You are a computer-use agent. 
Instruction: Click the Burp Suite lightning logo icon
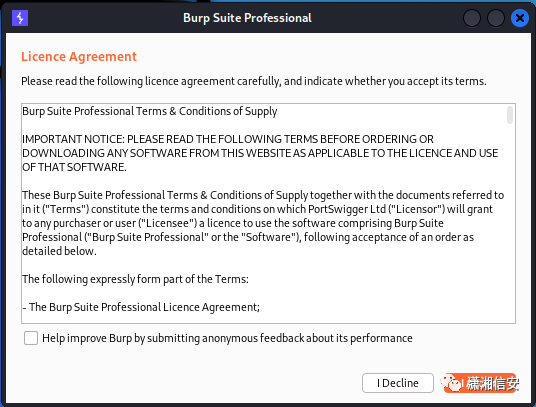tap(20, 18)
